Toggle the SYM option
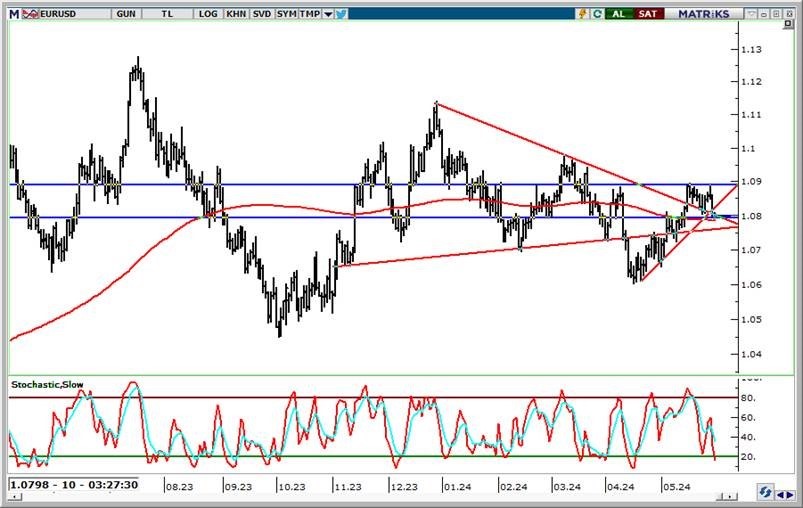Viewport: 803px width, 508px height. coord(286,14)
